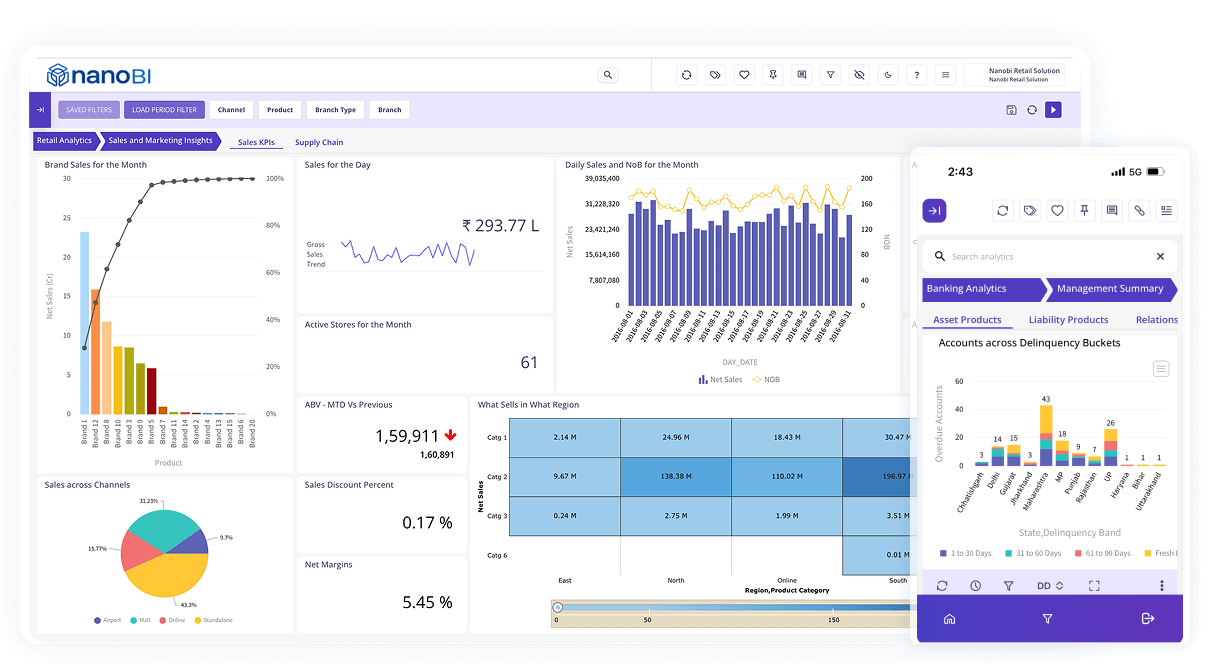Open the Channel filter dropdown
The height and width of the screenshot is (664, 1210).
[231, 110]
